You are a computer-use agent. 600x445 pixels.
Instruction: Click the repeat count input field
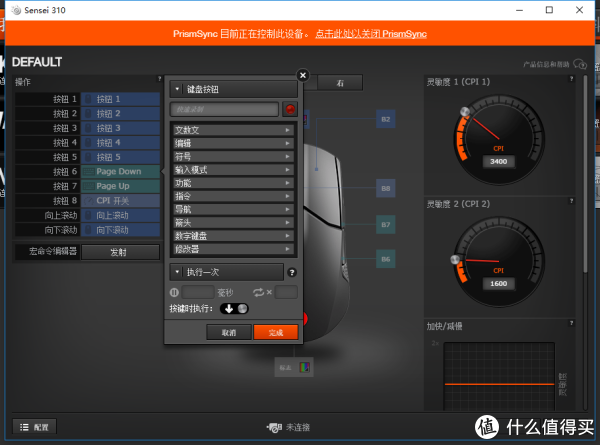(286, 293)
